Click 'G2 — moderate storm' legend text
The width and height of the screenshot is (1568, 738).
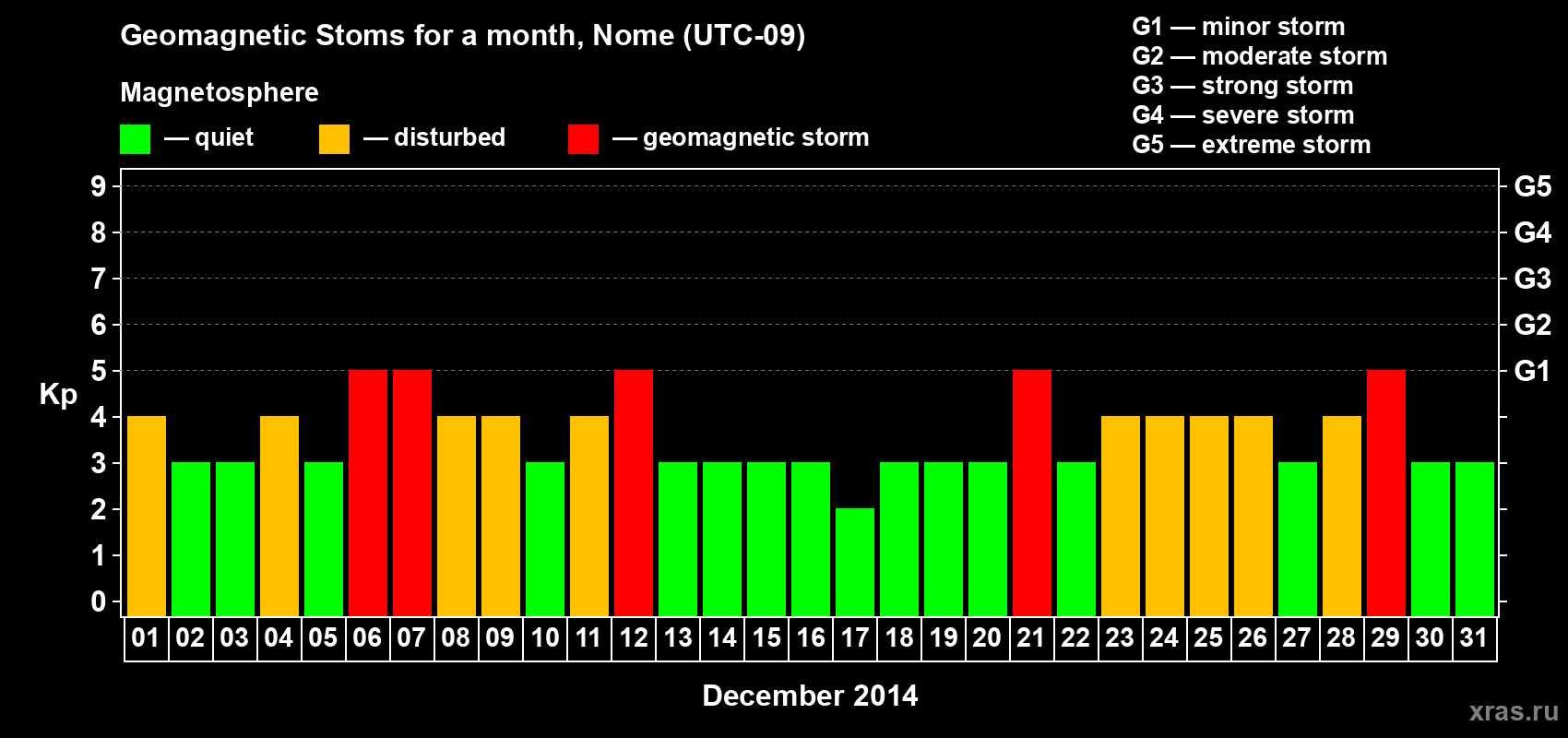[x=1259, y=55]
